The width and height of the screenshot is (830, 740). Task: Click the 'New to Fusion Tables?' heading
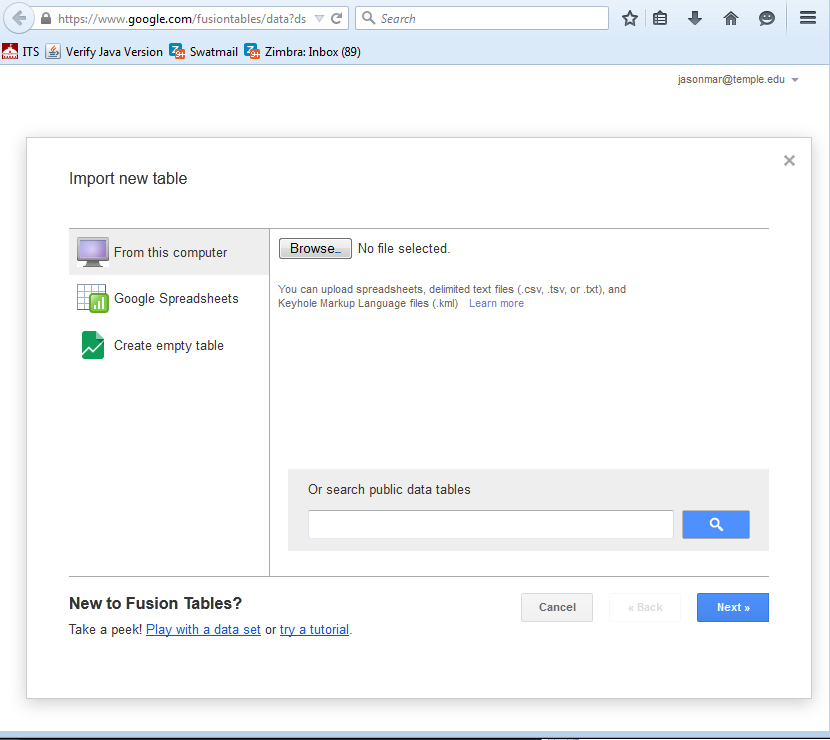point(155,603)
